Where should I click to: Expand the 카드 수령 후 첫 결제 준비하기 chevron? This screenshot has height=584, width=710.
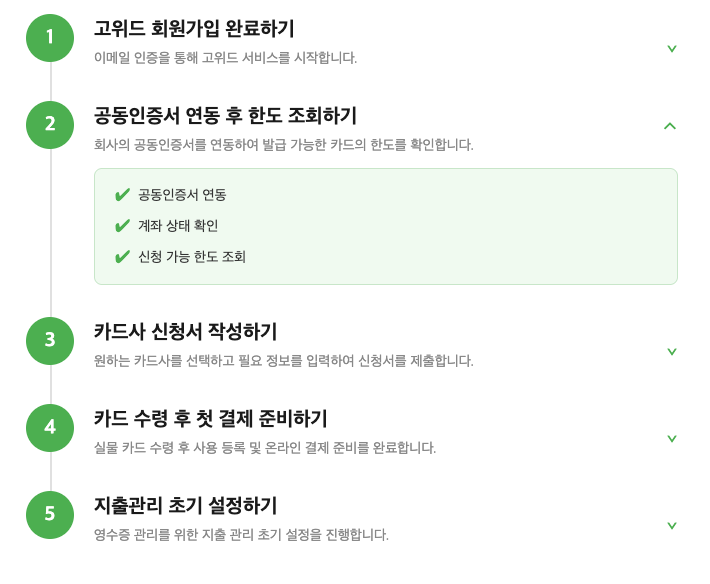tap(672, 438)
